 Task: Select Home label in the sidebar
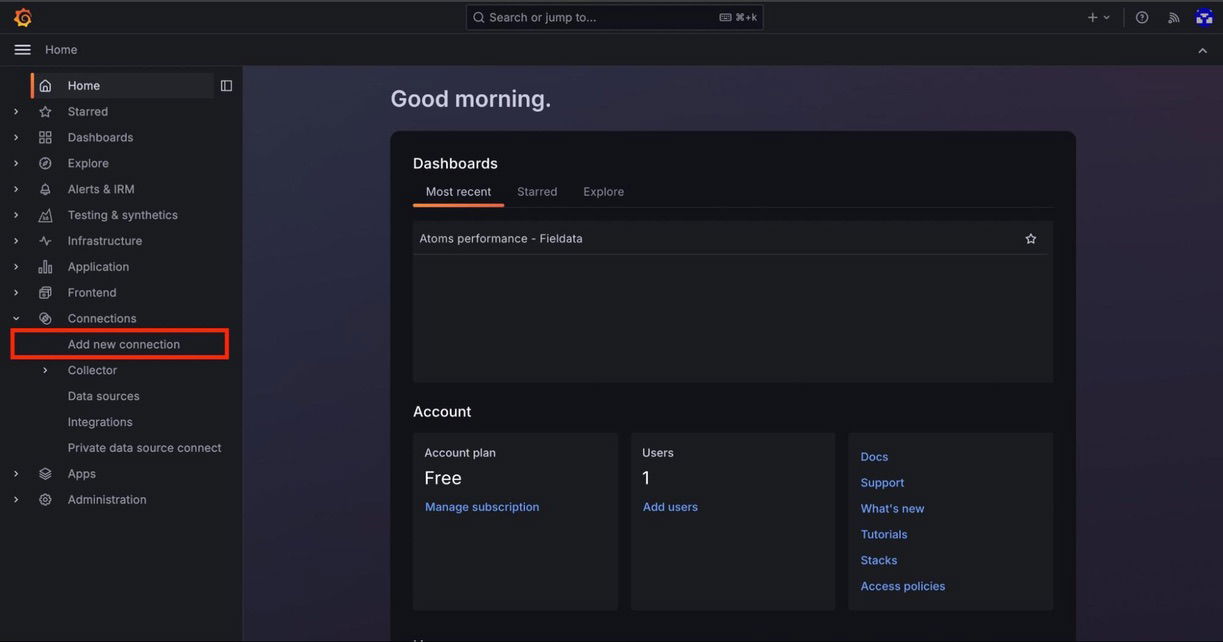tap(84, 86)
